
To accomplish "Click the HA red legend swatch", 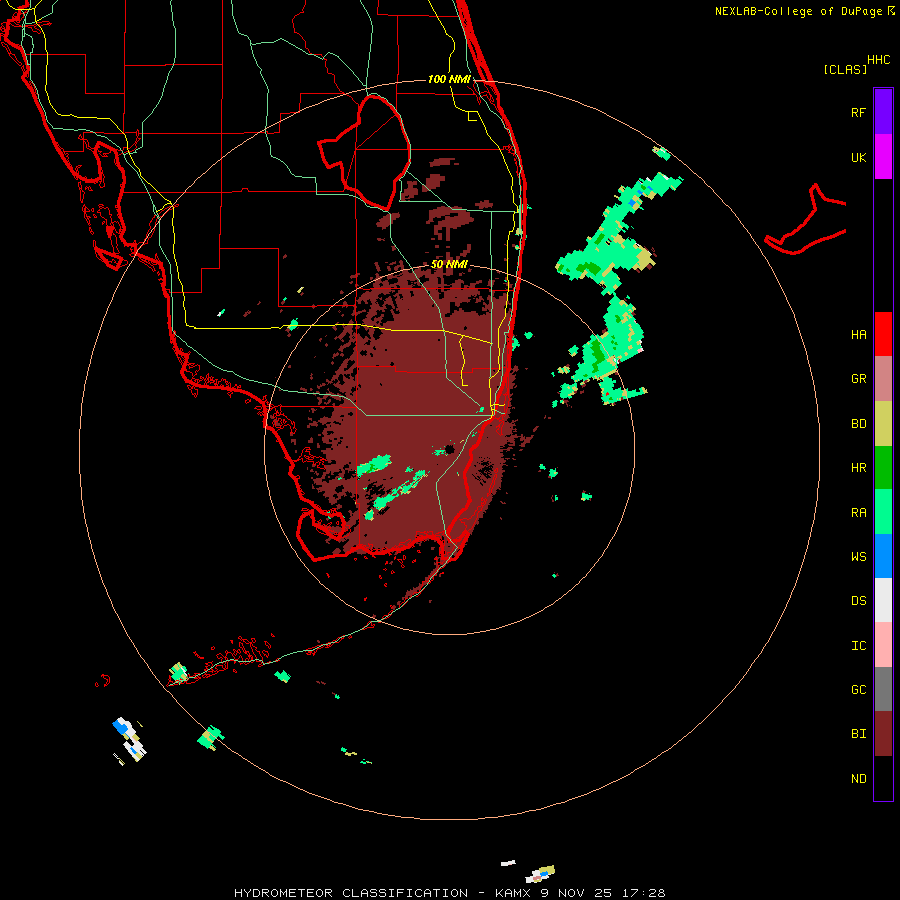I will (x=883, y=334).
